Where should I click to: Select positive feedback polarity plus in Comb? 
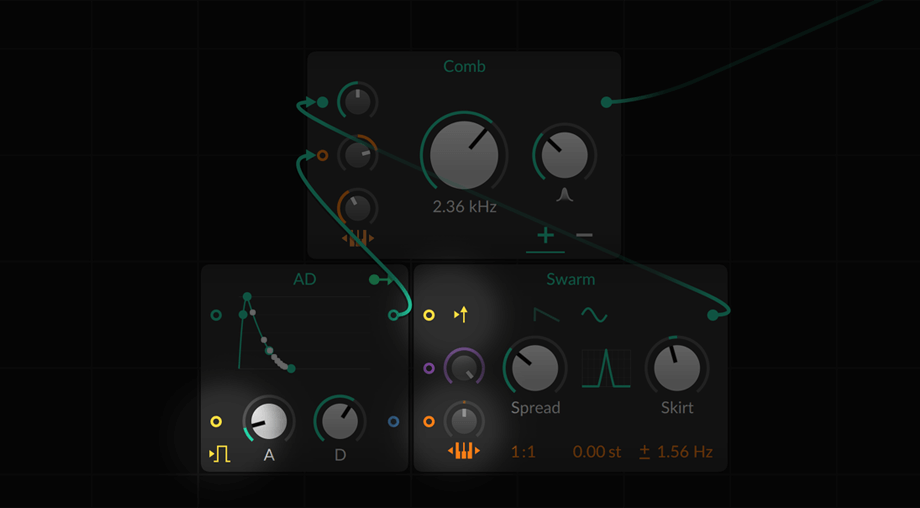(x=546, y=236)
